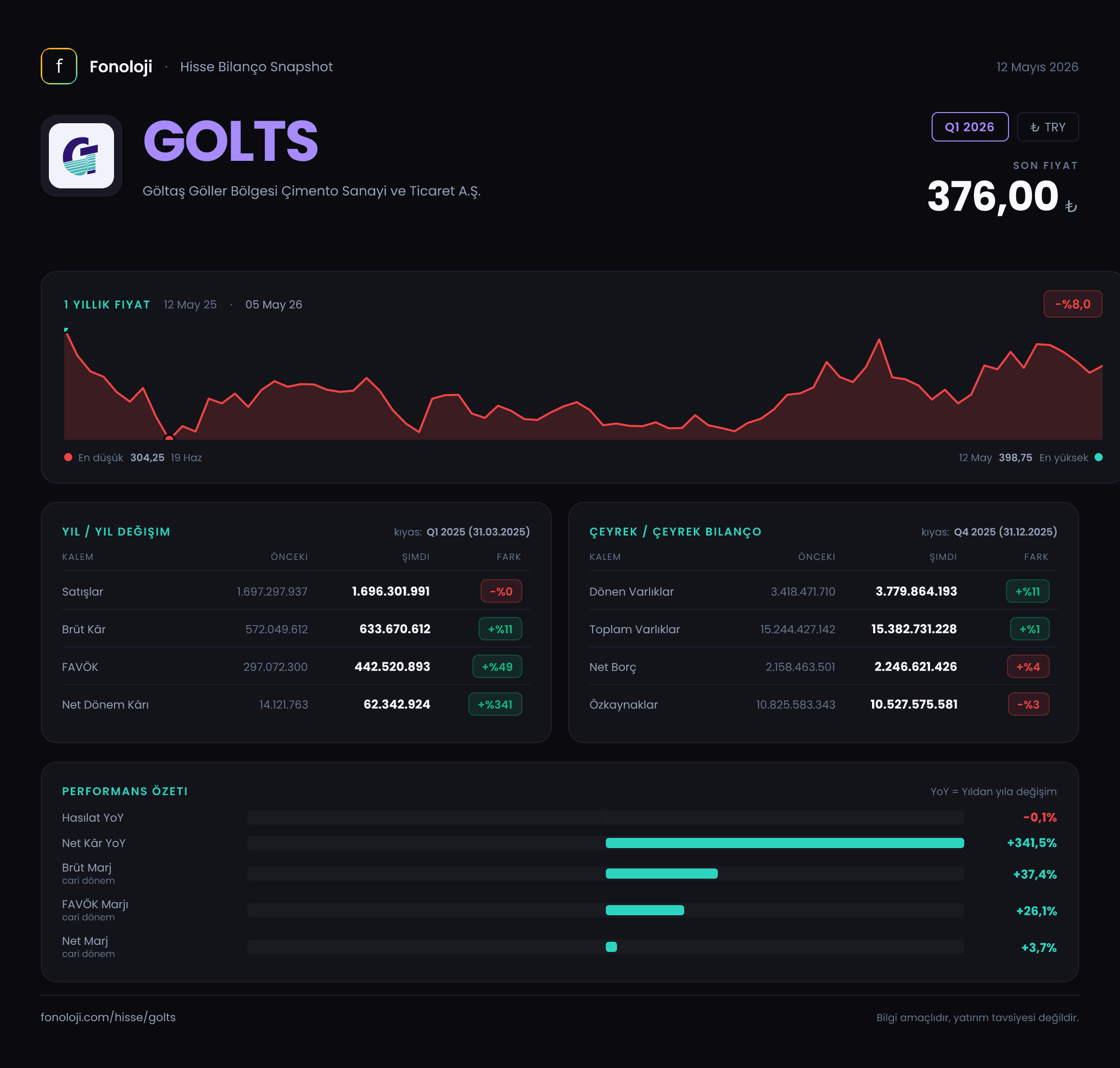The image size is (1120, 1068).
Task: Click the Fonoloji 'f' logo icon
Action: click(x=59, y=66)
